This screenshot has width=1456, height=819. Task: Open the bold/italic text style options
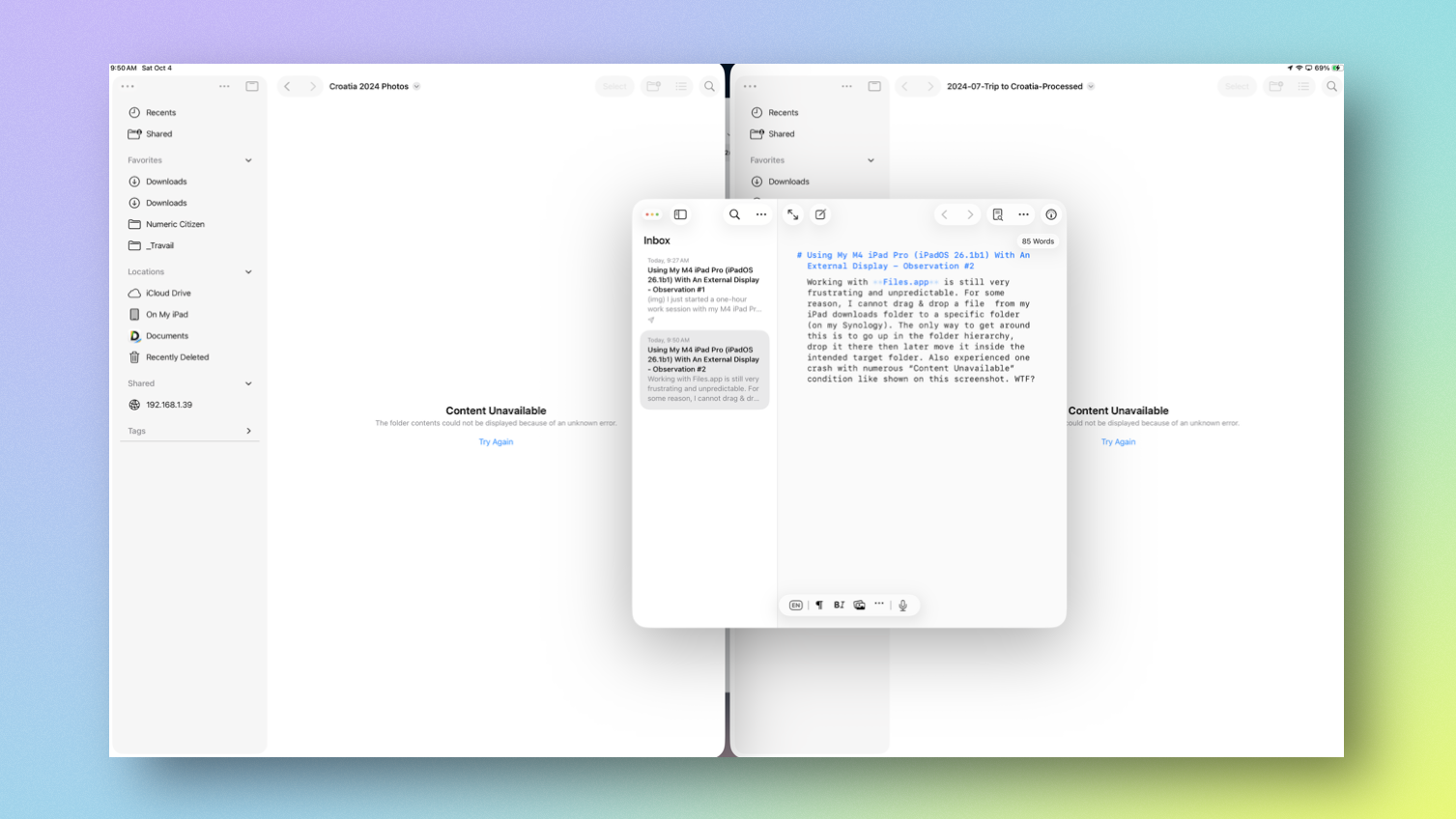click(x=838, y=605)
